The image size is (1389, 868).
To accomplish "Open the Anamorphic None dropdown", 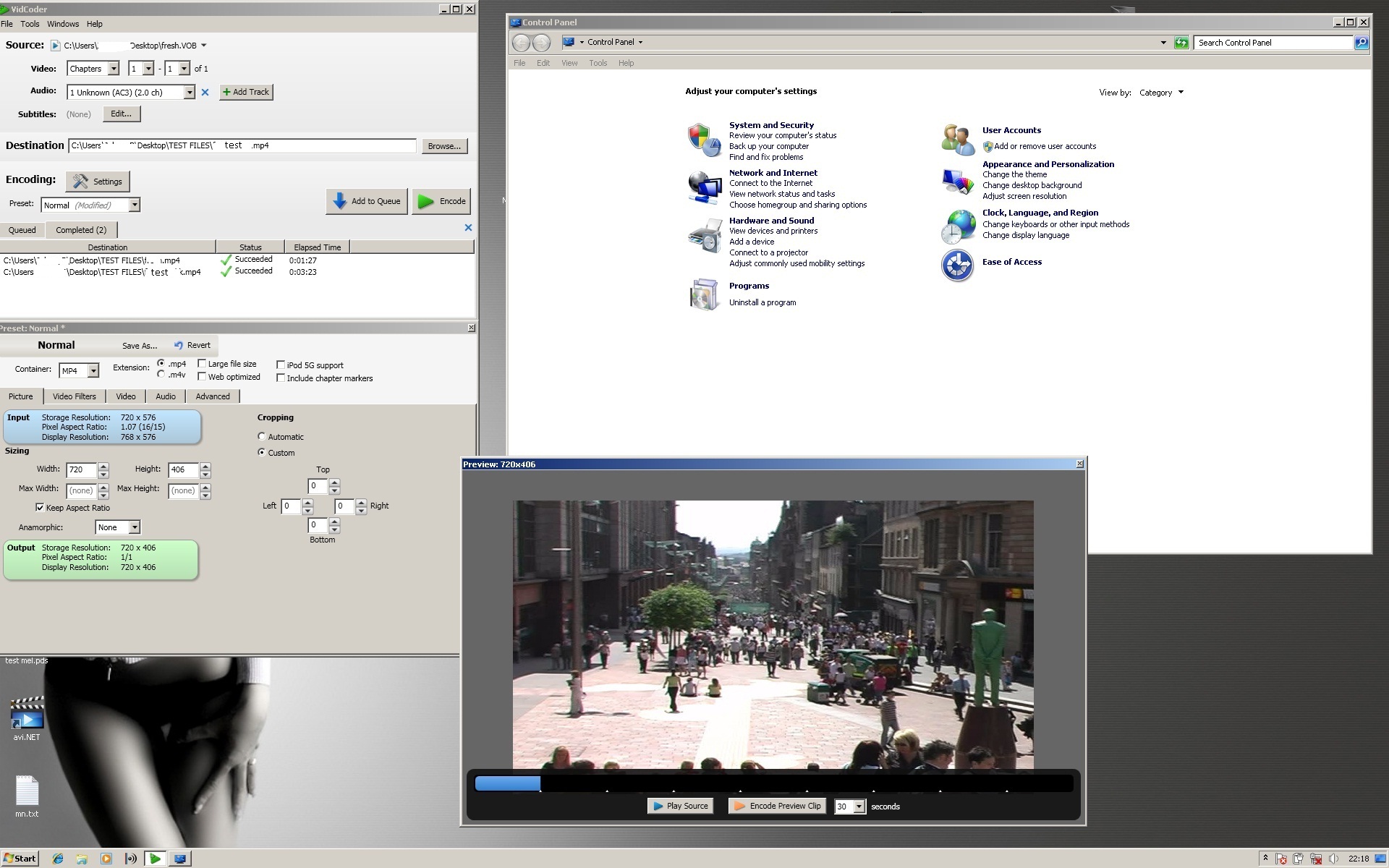I will point(135,527).
